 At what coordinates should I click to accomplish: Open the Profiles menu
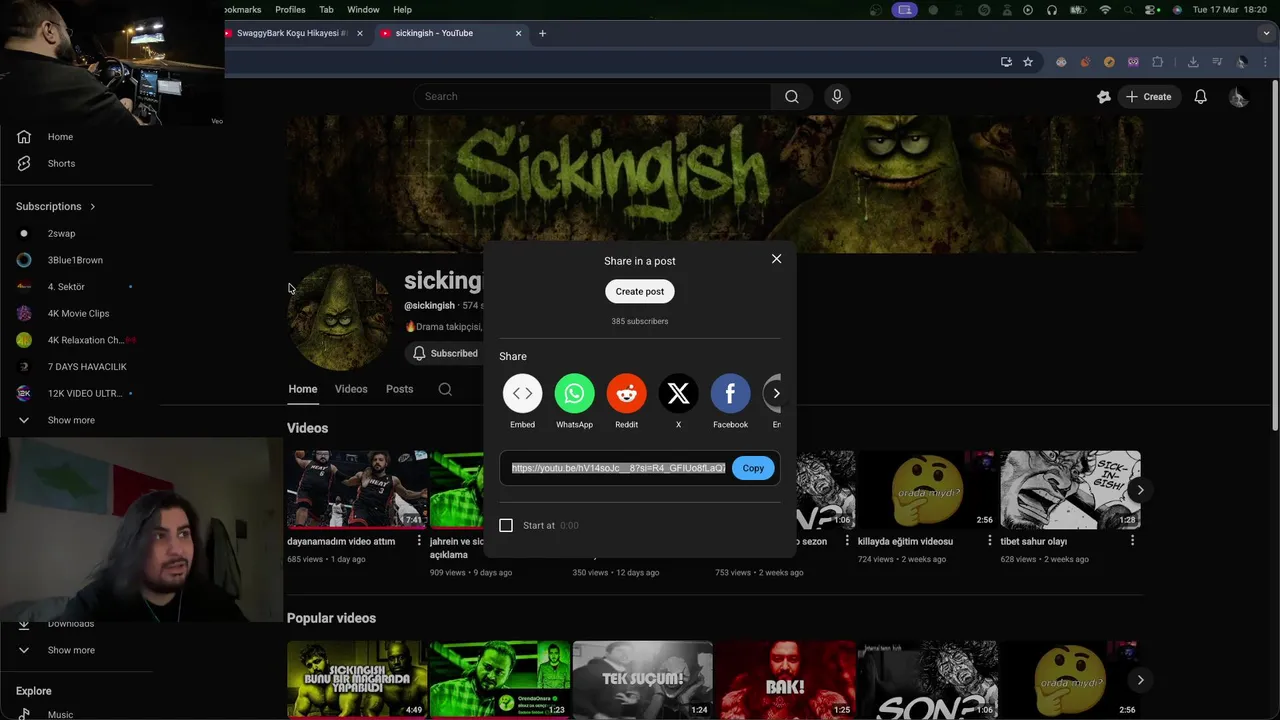click(x=290, y=10)
